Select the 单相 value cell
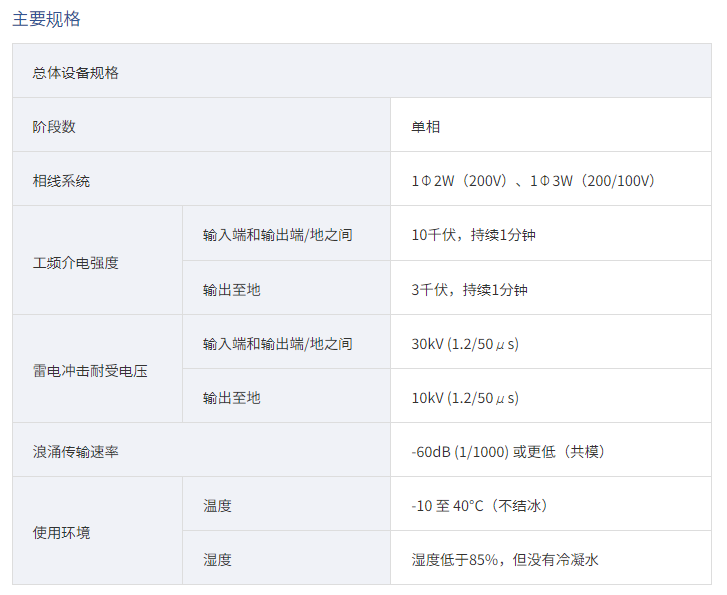The height and width of the screenshot is (595, 727). [425, 127]
